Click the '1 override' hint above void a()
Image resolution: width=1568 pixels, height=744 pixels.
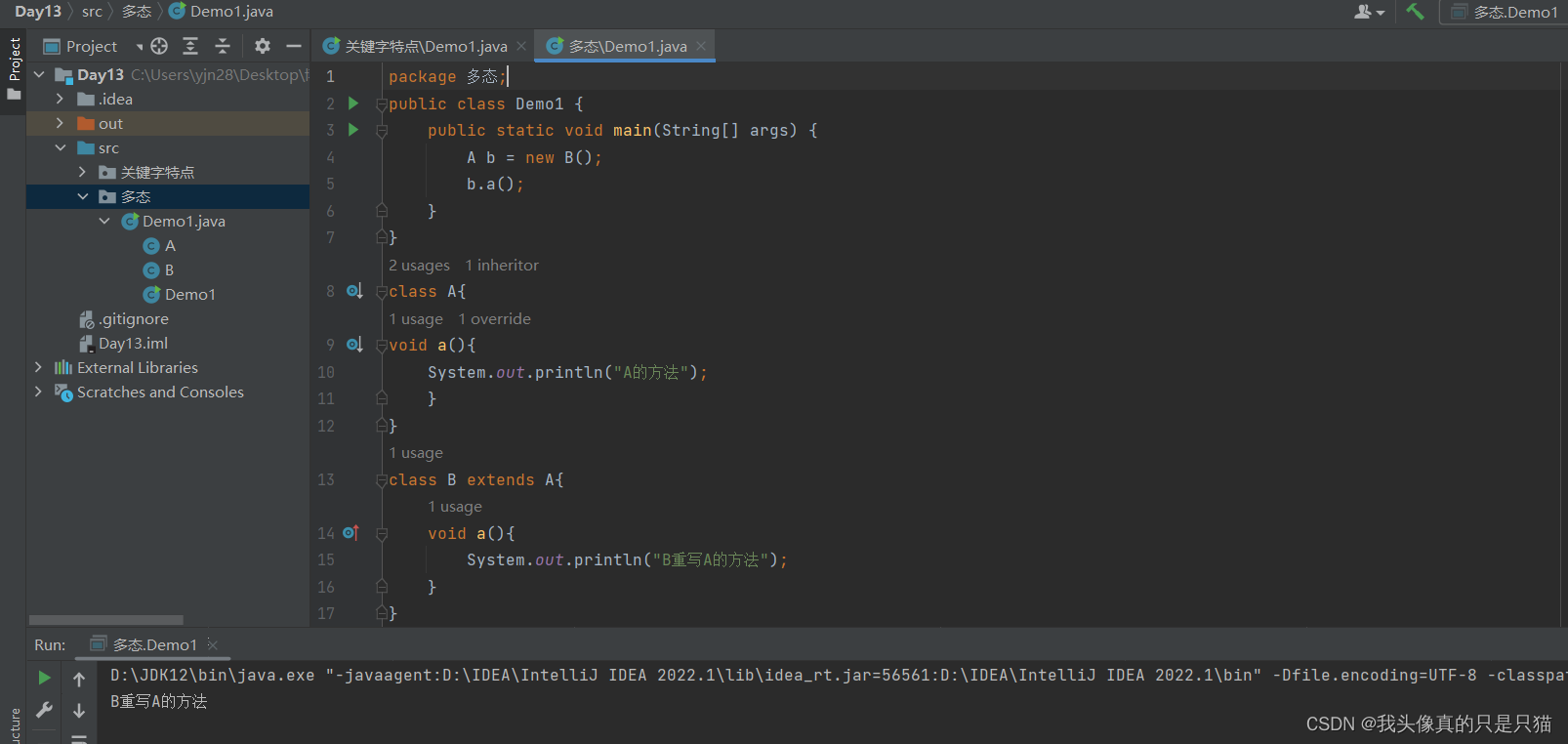point(495,319)
